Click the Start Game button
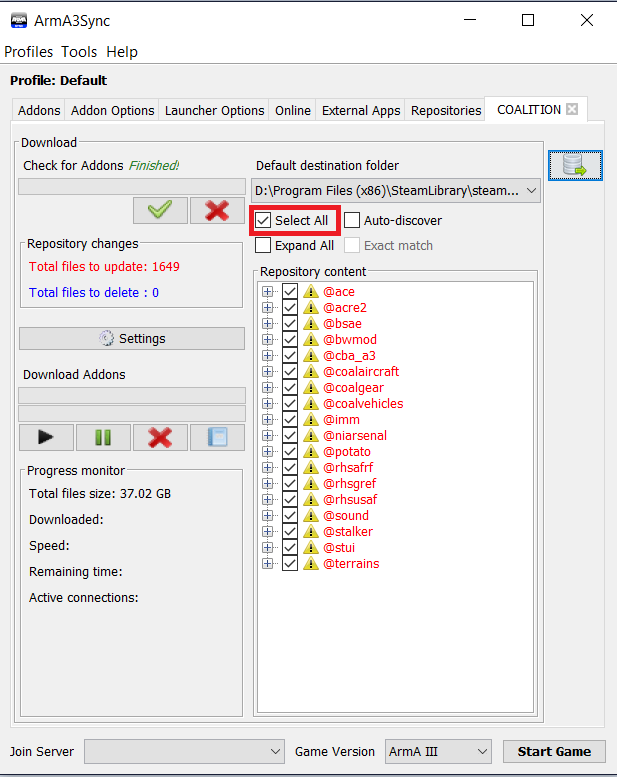Screen dimensions: 617x777 pyautogui.click(x=554, y=751)
